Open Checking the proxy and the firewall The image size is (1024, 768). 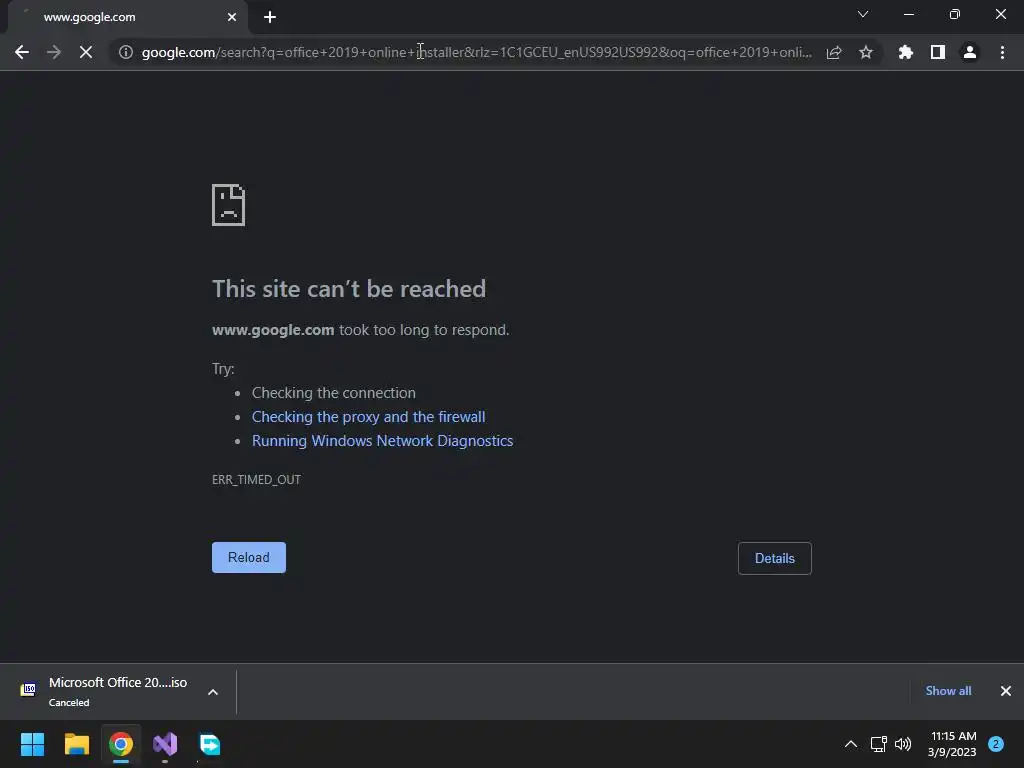coord(368,417)
